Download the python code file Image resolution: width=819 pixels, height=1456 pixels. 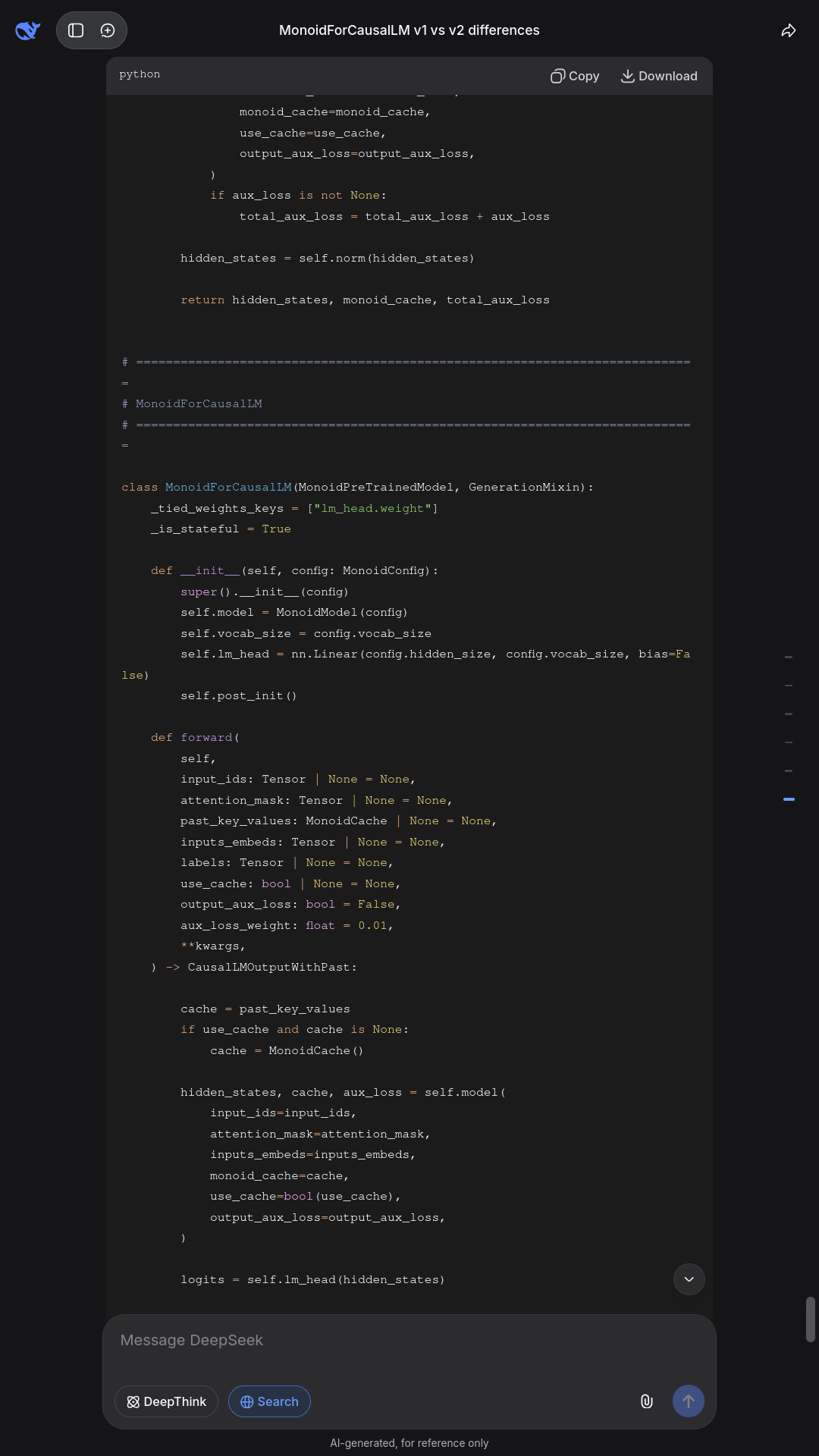point(659,76)
